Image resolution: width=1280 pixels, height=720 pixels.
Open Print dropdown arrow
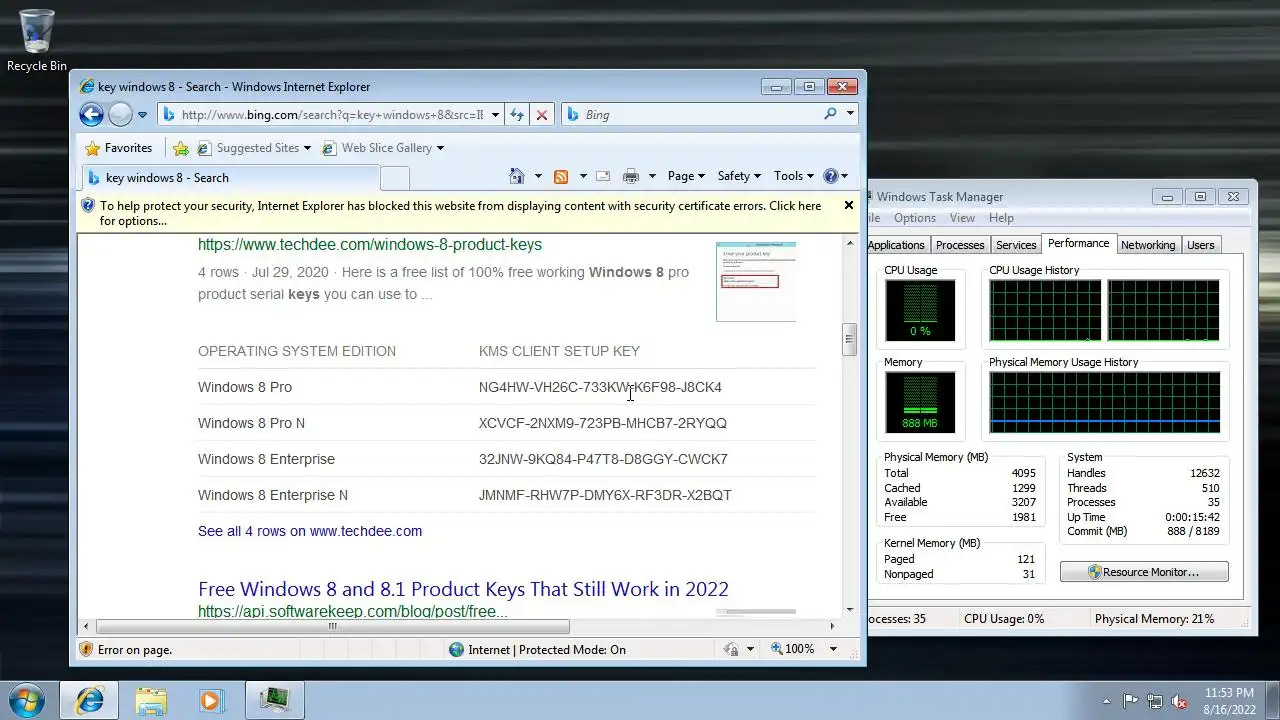point(651,176)
